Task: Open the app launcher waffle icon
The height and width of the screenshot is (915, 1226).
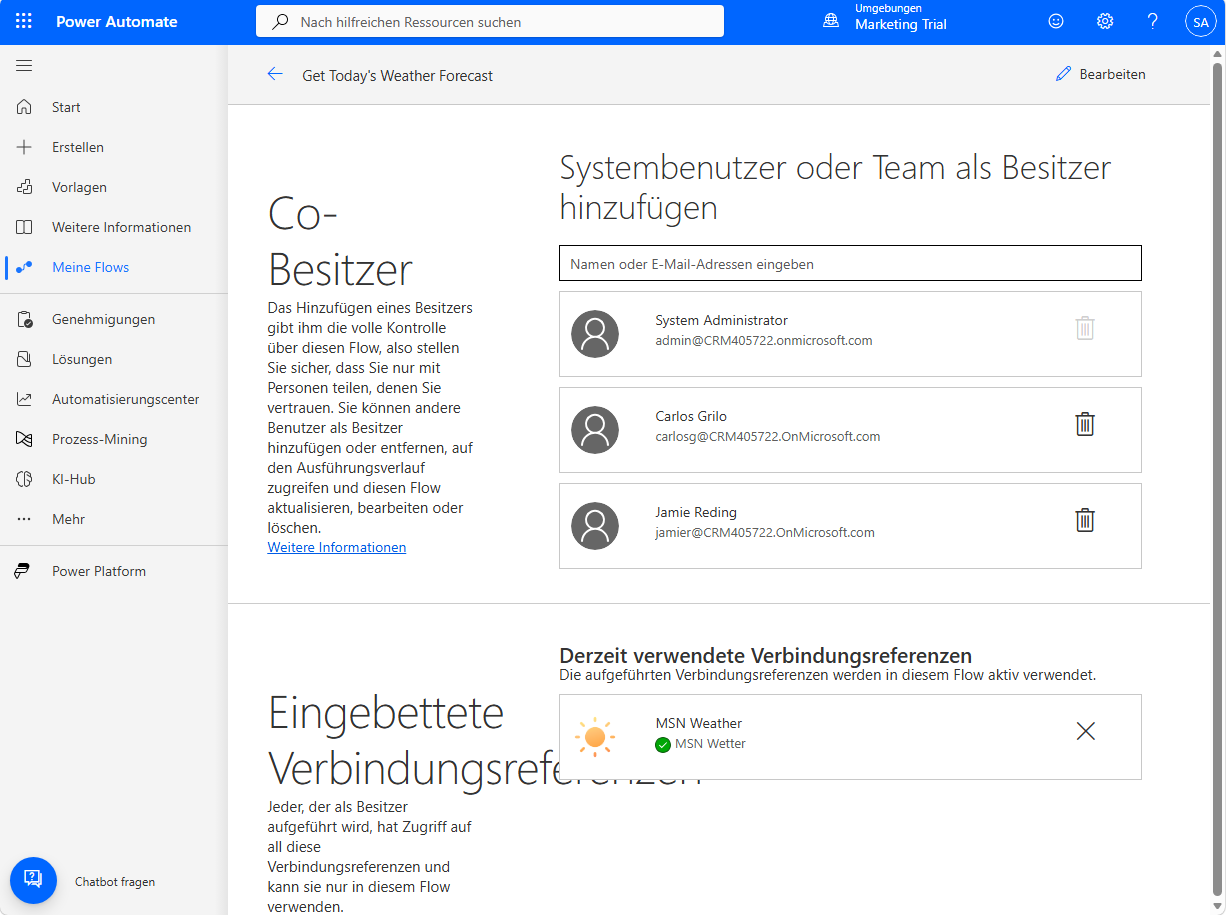Action: pos(24,21)
